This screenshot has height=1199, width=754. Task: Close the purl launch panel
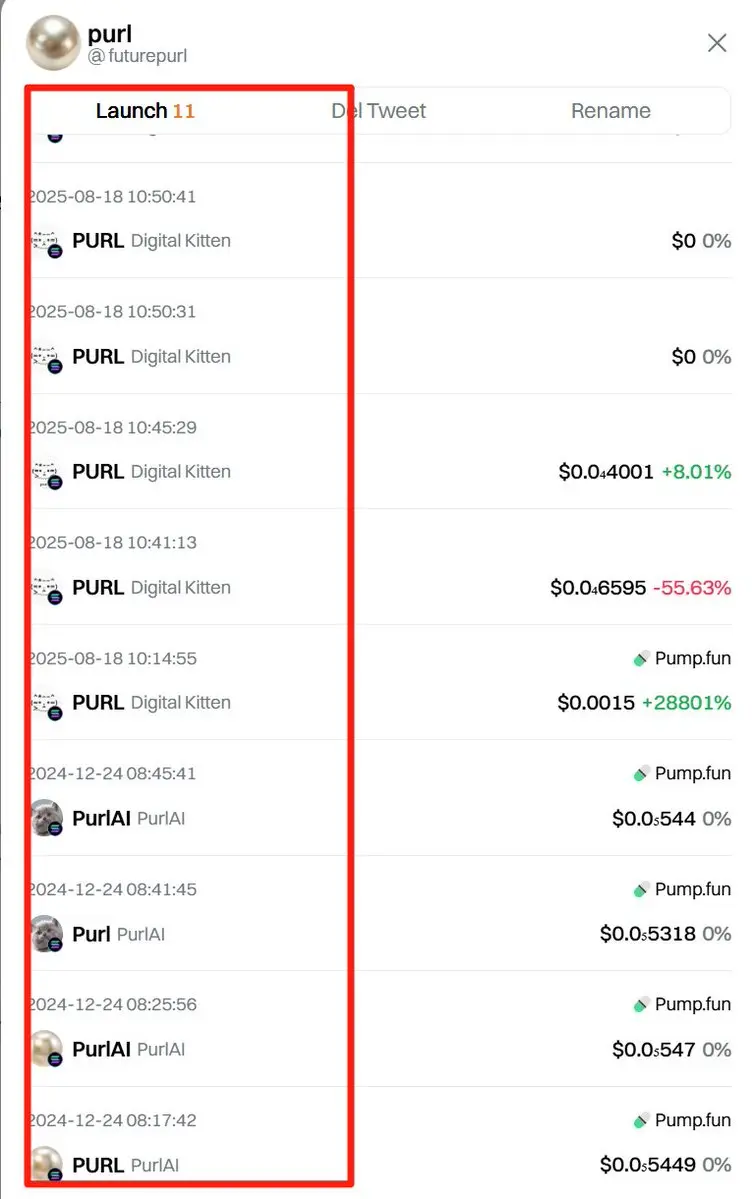[x=717, y=43]
